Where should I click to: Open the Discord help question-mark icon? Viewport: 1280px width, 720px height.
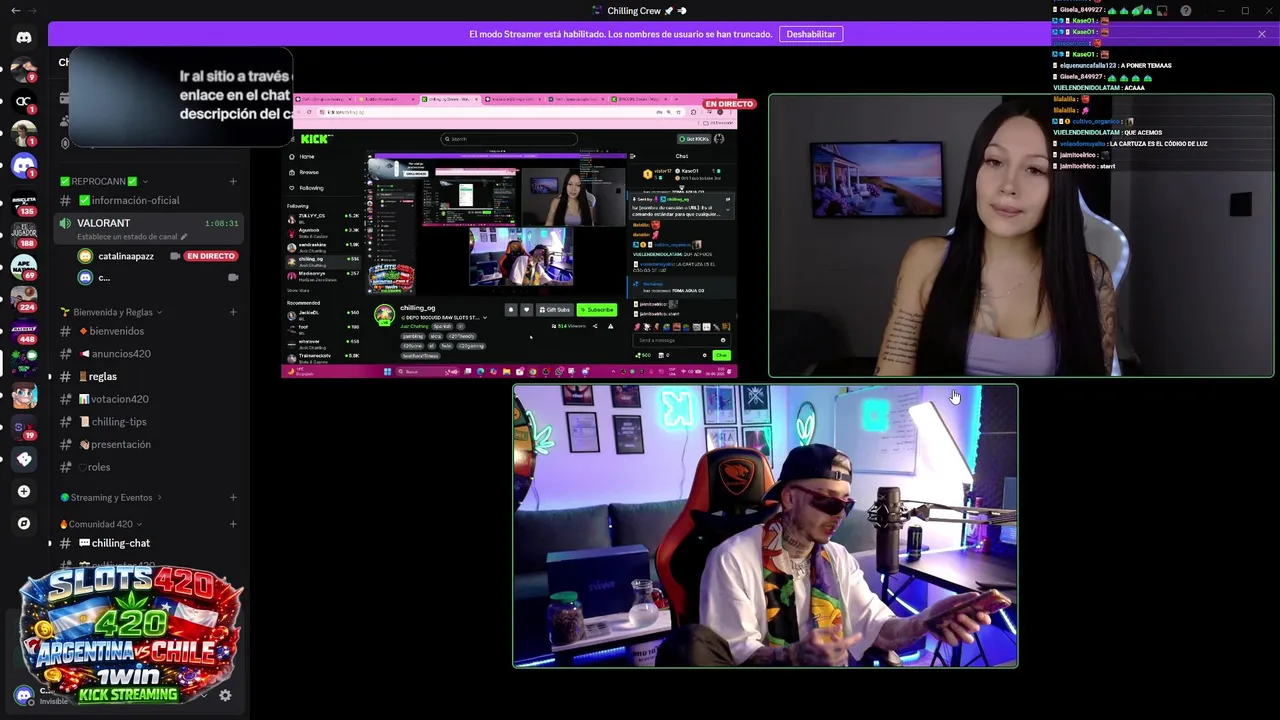tap(1186, 10)
